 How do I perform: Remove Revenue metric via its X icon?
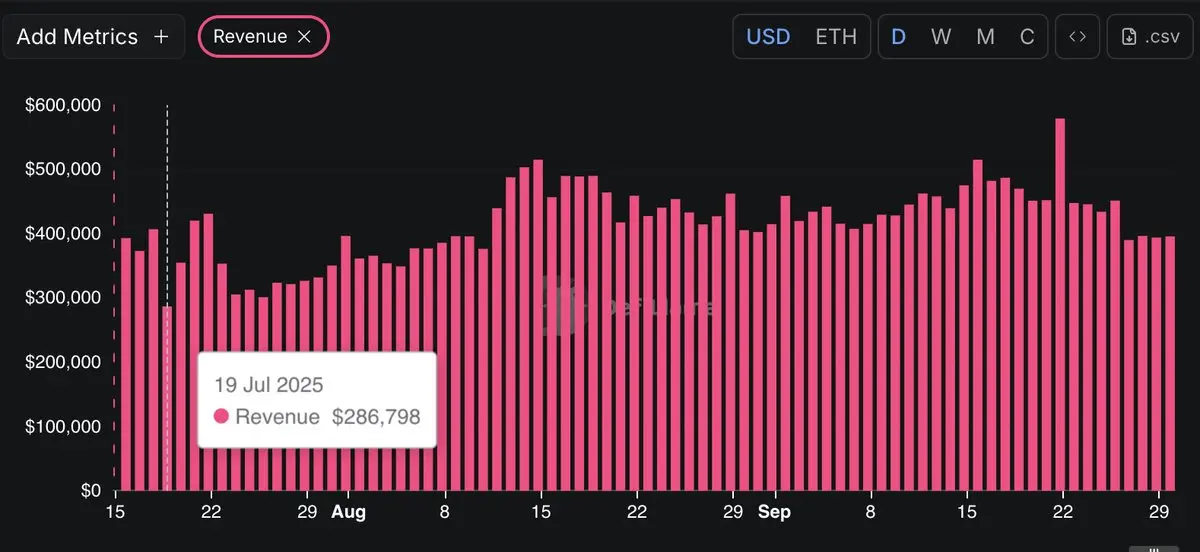[x=305, y=37]
